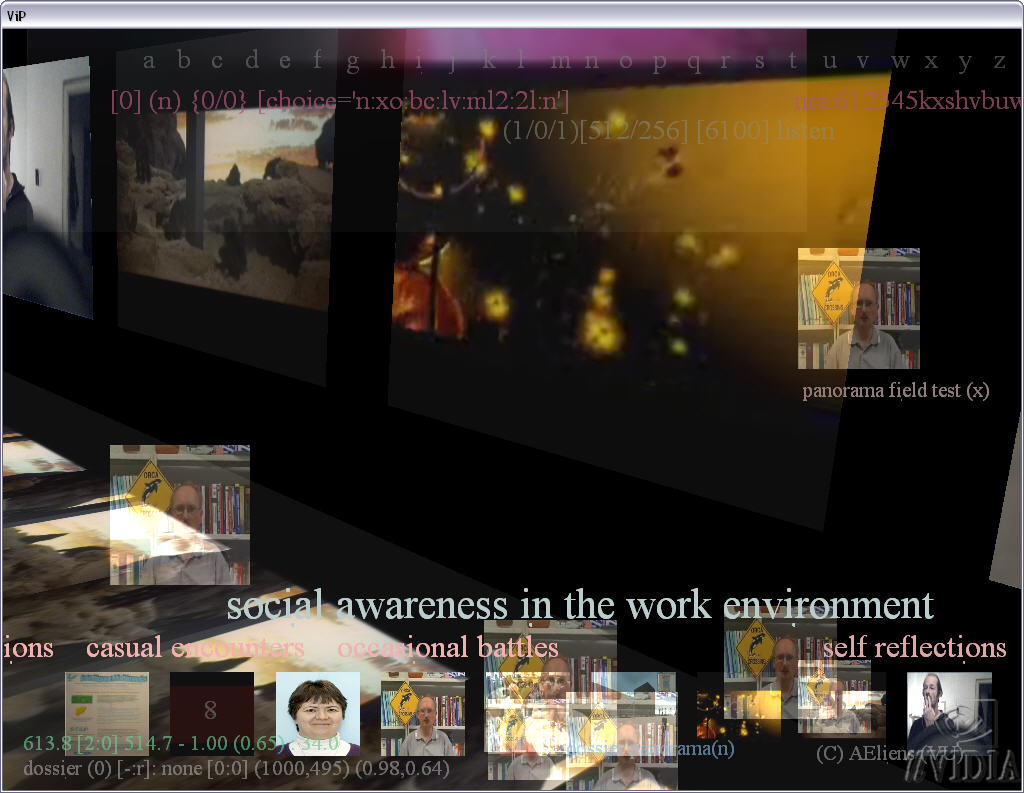1024x793 pixels.
Task: Select letter 'h' in the alphabet row
Action: [387, 60]
